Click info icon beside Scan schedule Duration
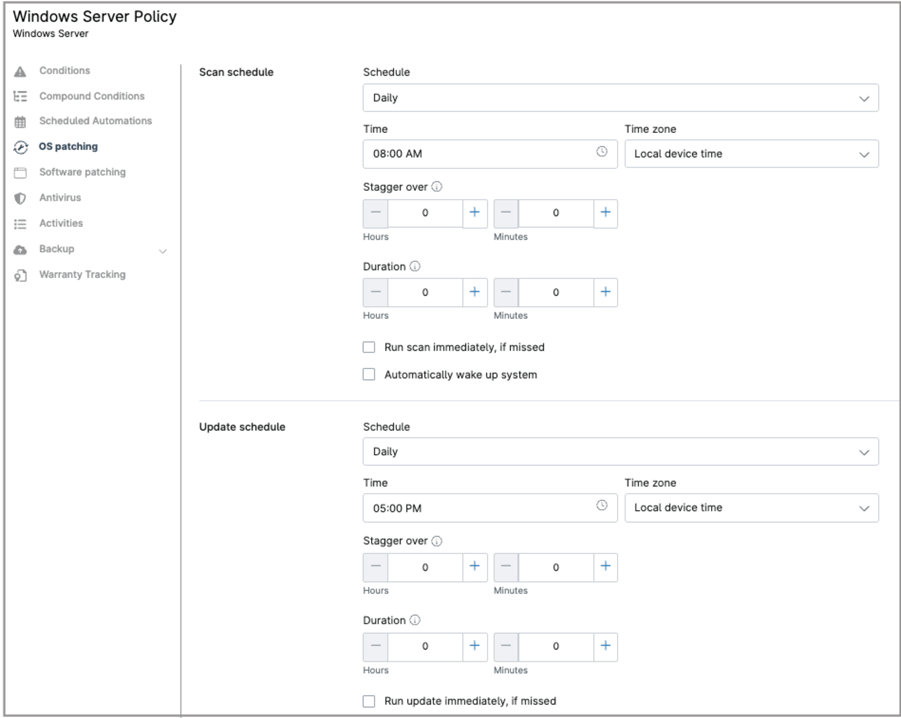 pos(415,267)
